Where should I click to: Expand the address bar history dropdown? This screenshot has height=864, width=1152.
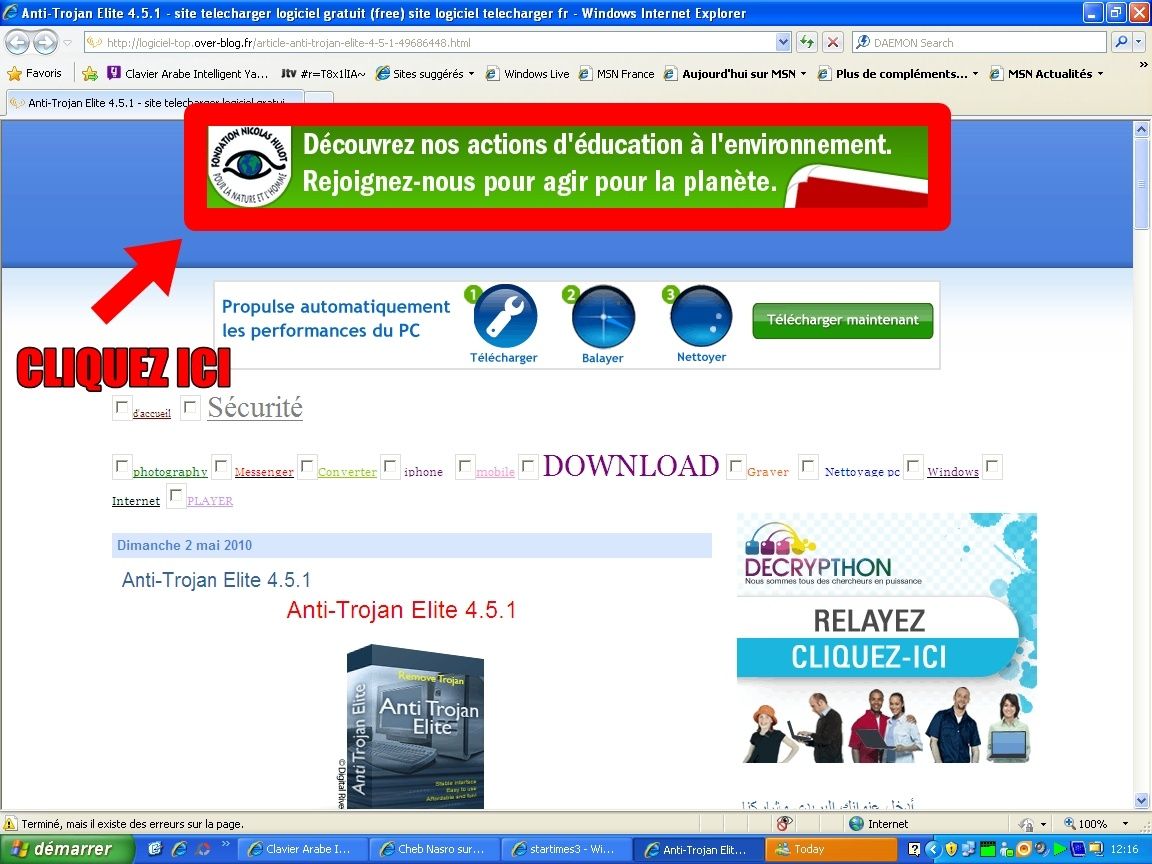pyautogui.click(x=783, y=43)
